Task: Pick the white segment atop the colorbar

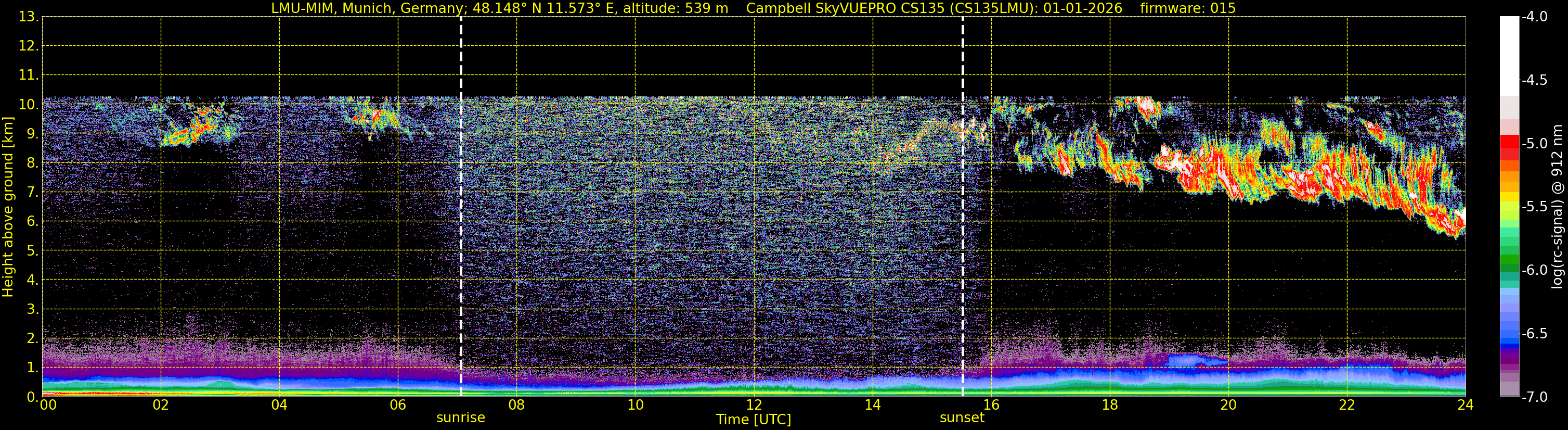Action: [1509, 56]
